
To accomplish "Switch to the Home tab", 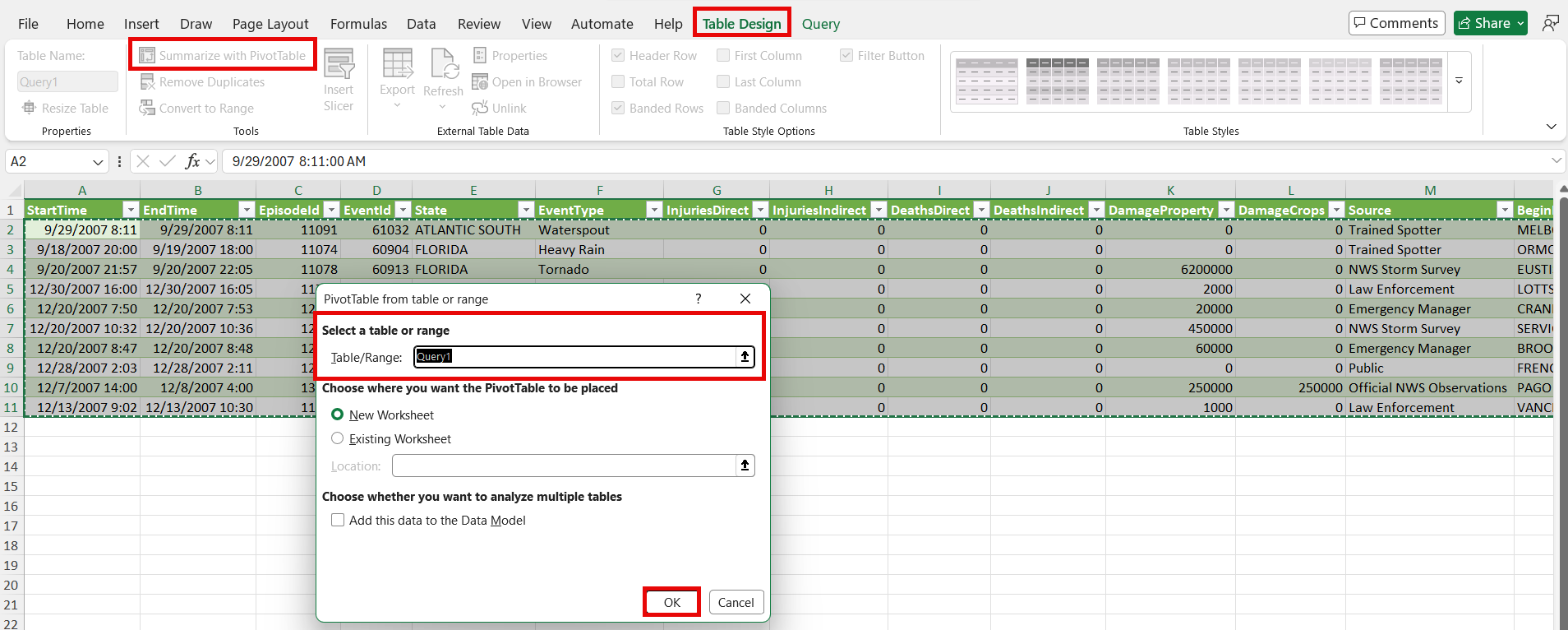I will (85, 24).
